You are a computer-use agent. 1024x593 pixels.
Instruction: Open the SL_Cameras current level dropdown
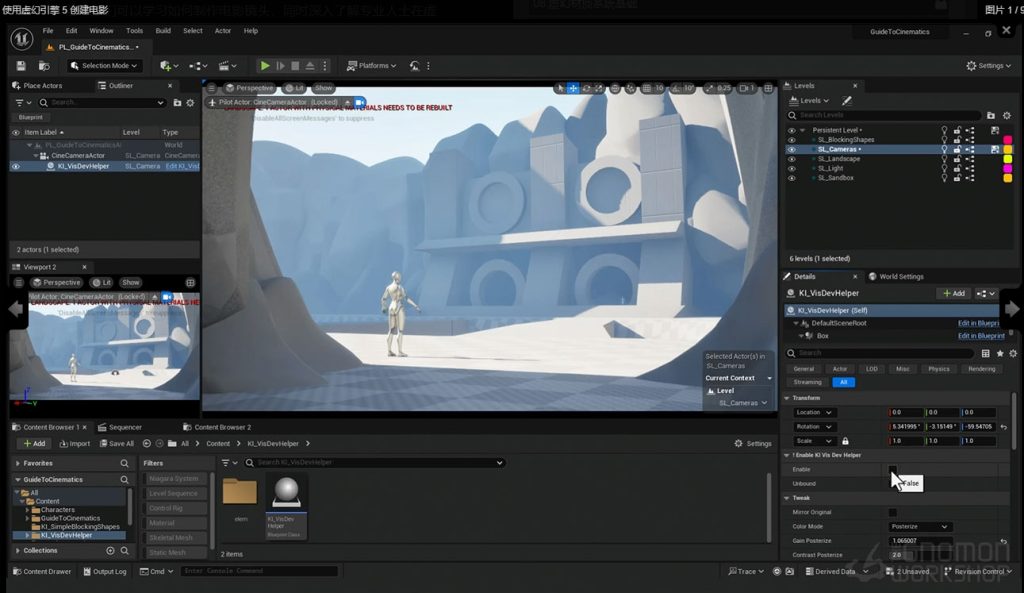743,403
